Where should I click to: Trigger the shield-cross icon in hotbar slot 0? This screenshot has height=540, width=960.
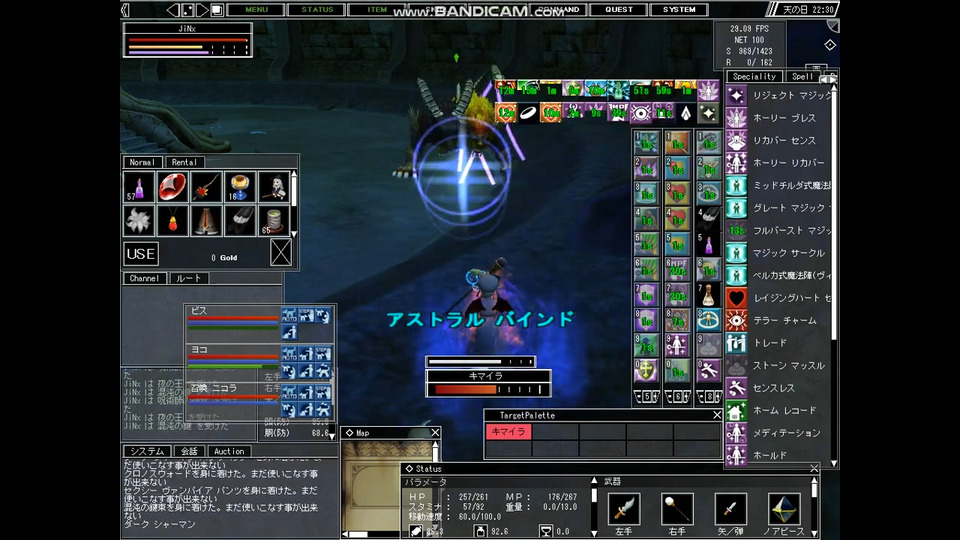point(647,371)
